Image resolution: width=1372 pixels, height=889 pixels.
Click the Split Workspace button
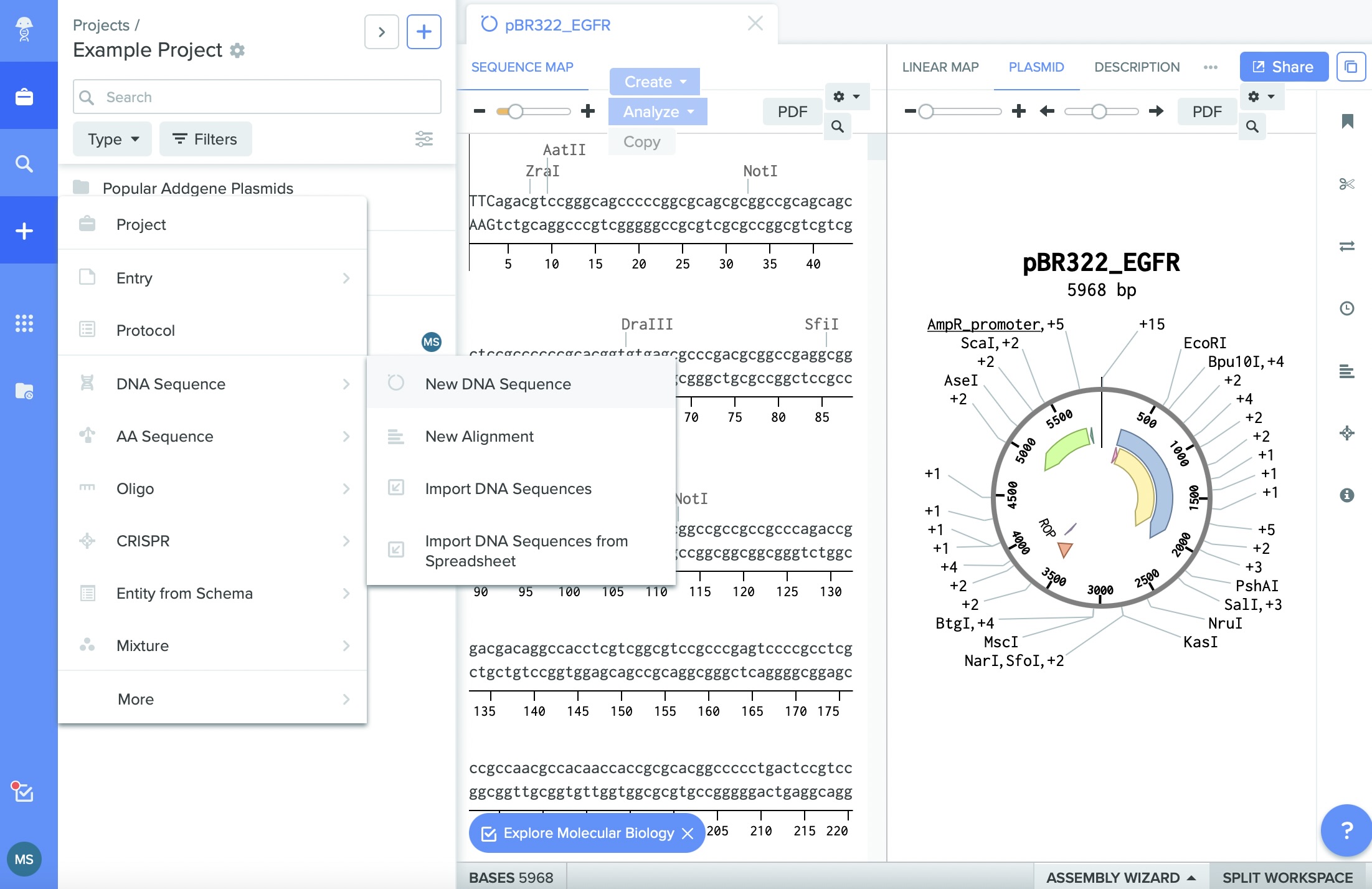coord(1287,877)
